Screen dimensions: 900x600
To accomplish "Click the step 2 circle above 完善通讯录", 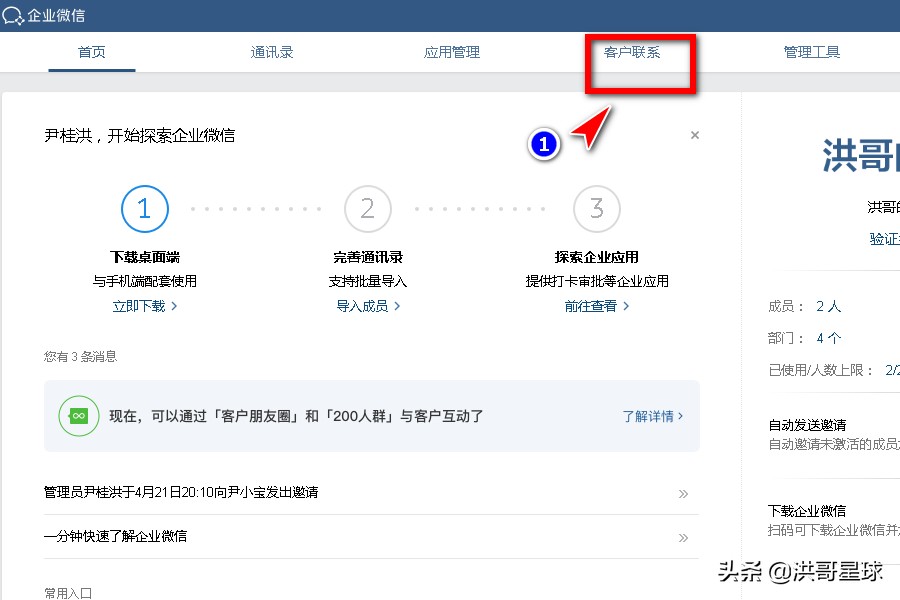I will pos(368,209).
